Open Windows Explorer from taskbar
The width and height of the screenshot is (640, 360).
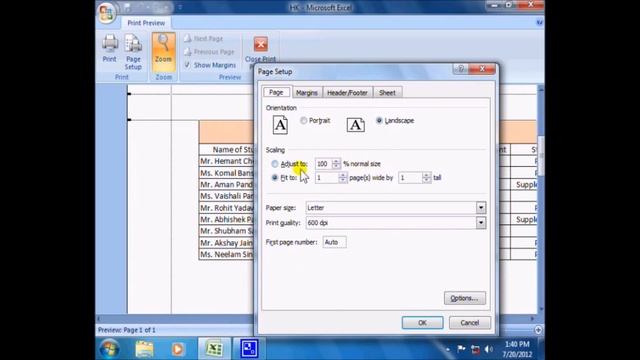pos(144,349)
